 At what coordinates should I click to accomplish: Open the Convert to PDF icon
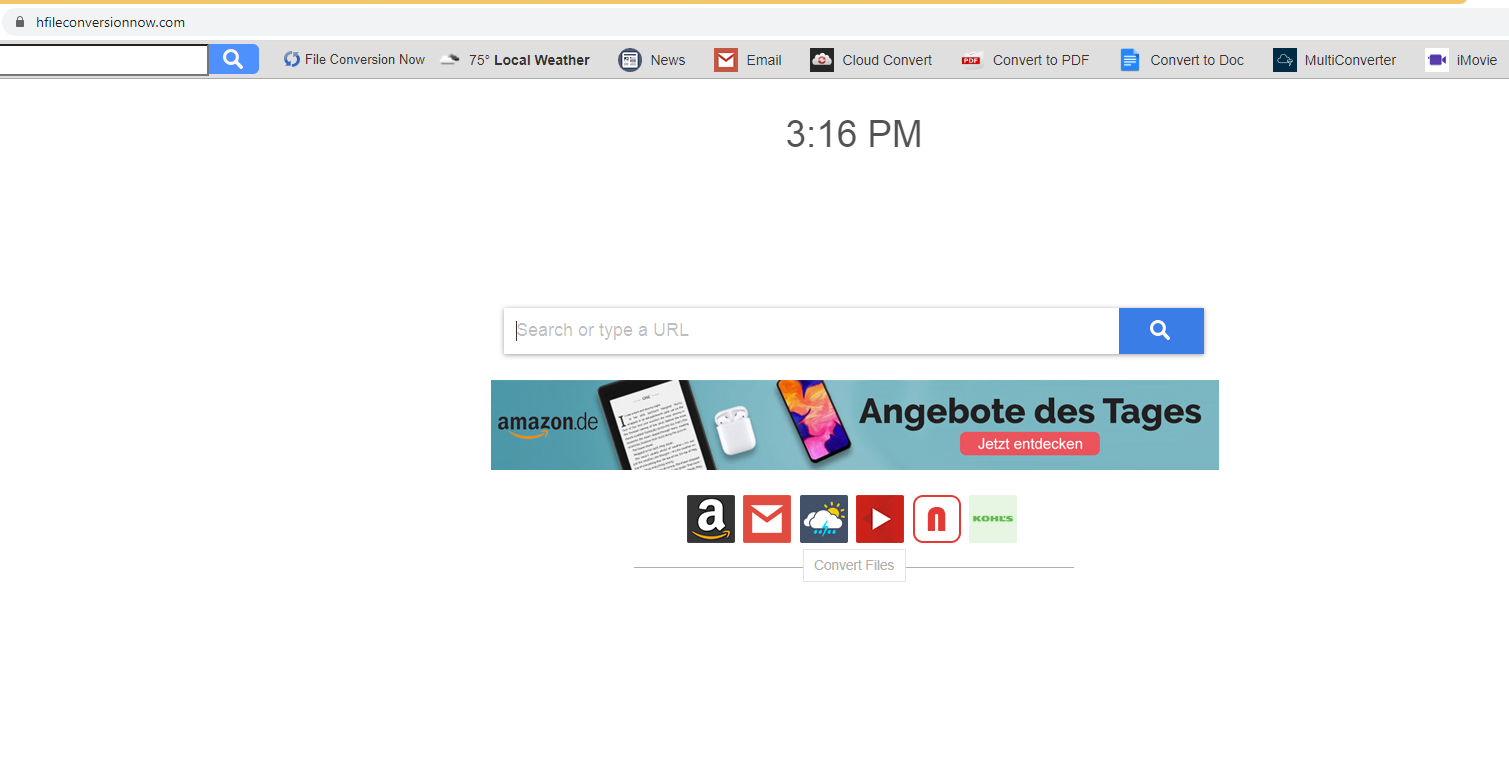pyautogui.click(x=972, y=60)
